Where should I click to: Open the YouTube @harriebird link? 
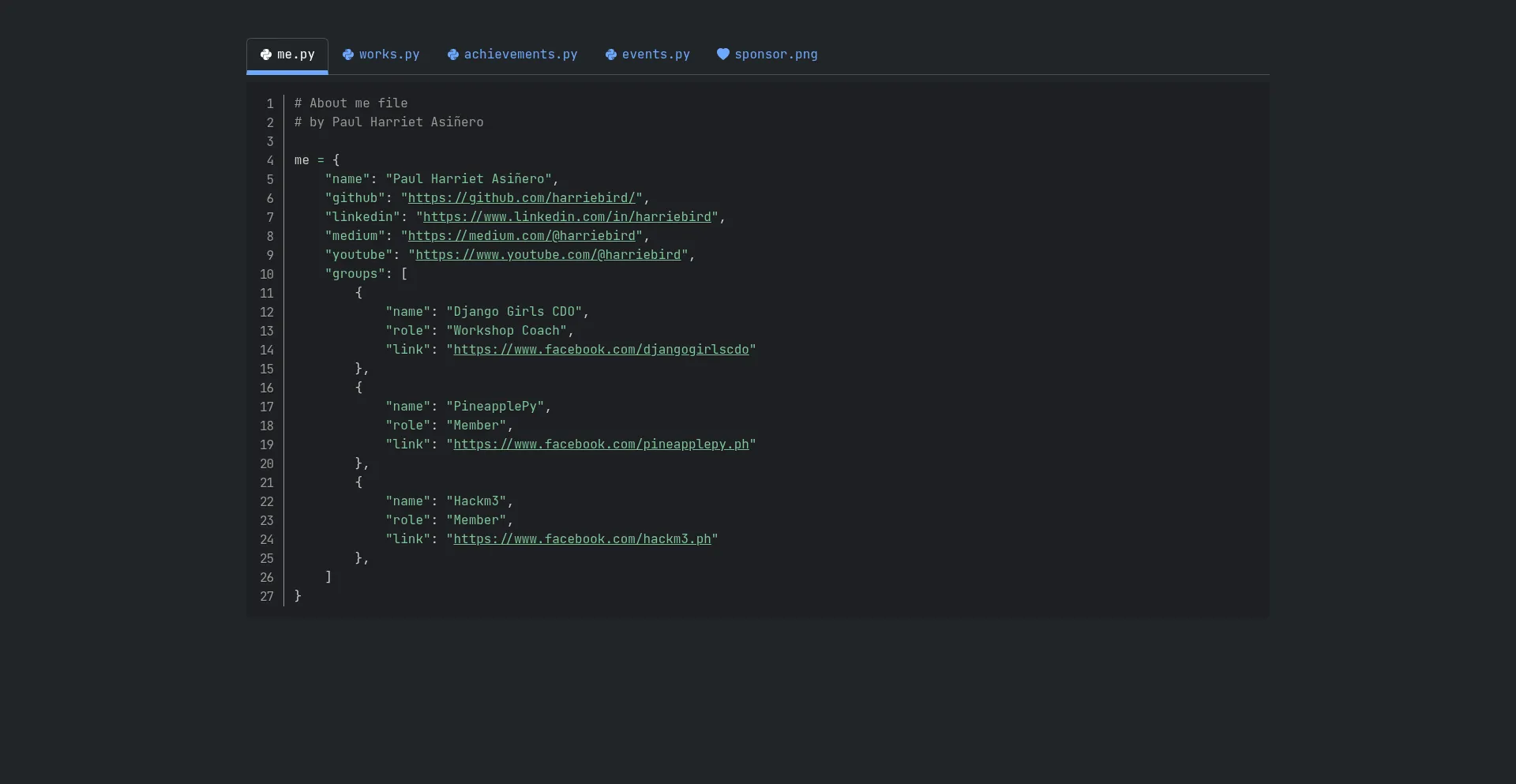(549, 255)
